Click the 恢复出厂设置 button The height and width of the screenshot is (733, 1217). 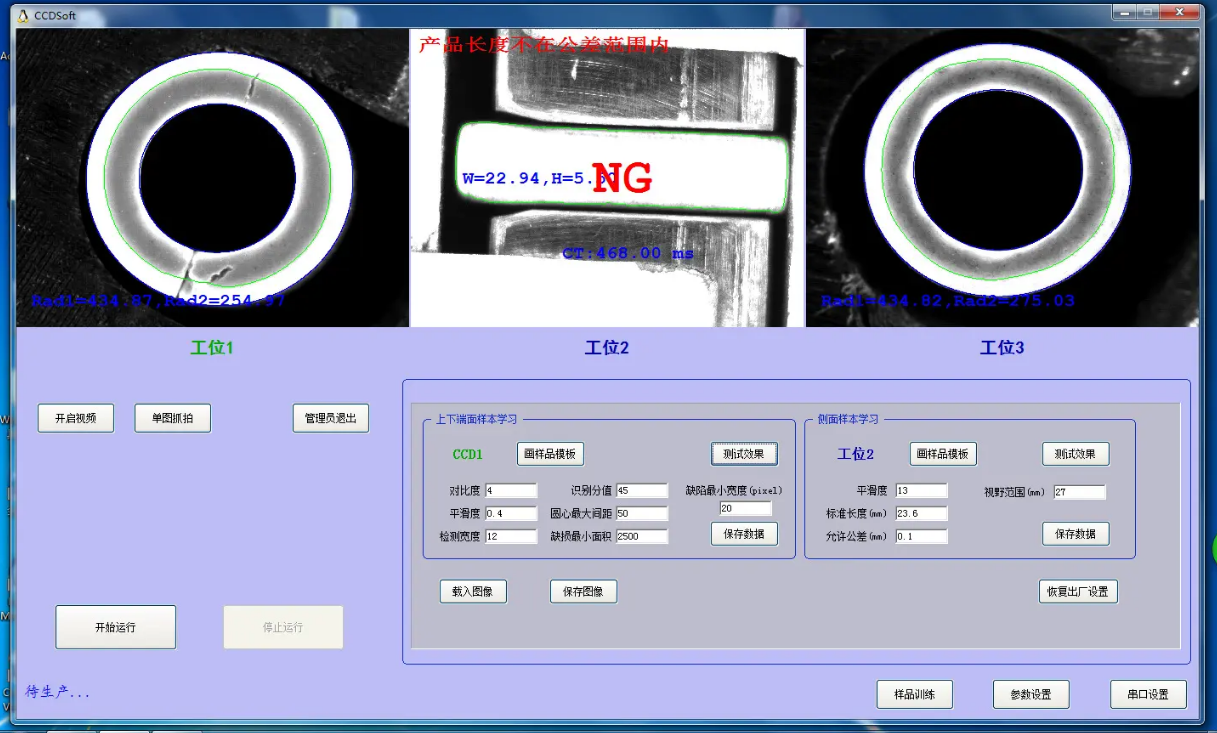pos(1078,591)
